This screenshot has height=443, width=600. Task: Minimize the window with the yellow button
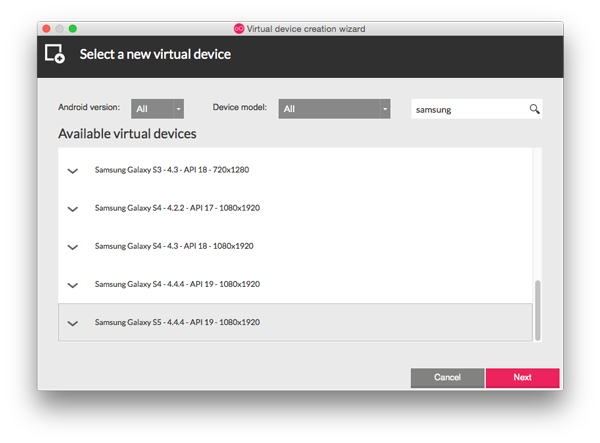pos(59,28)
